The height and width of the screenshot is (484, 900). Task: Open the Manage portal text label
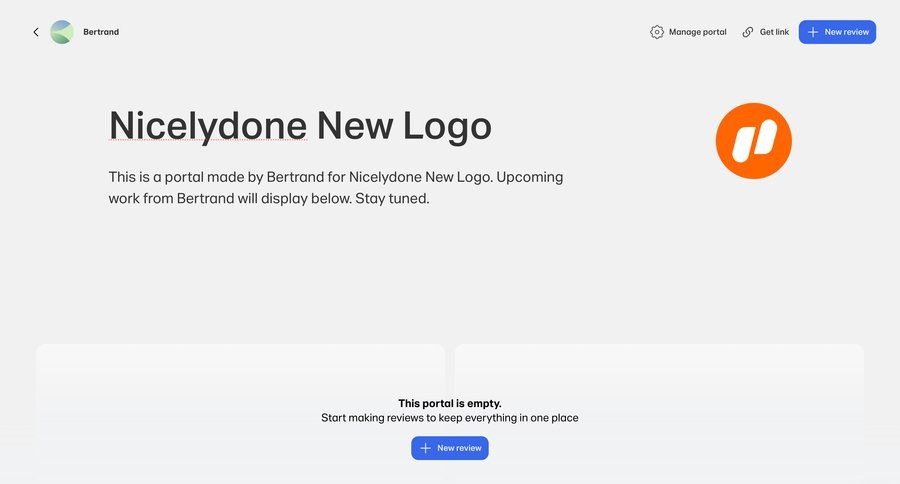pos(697,32)
